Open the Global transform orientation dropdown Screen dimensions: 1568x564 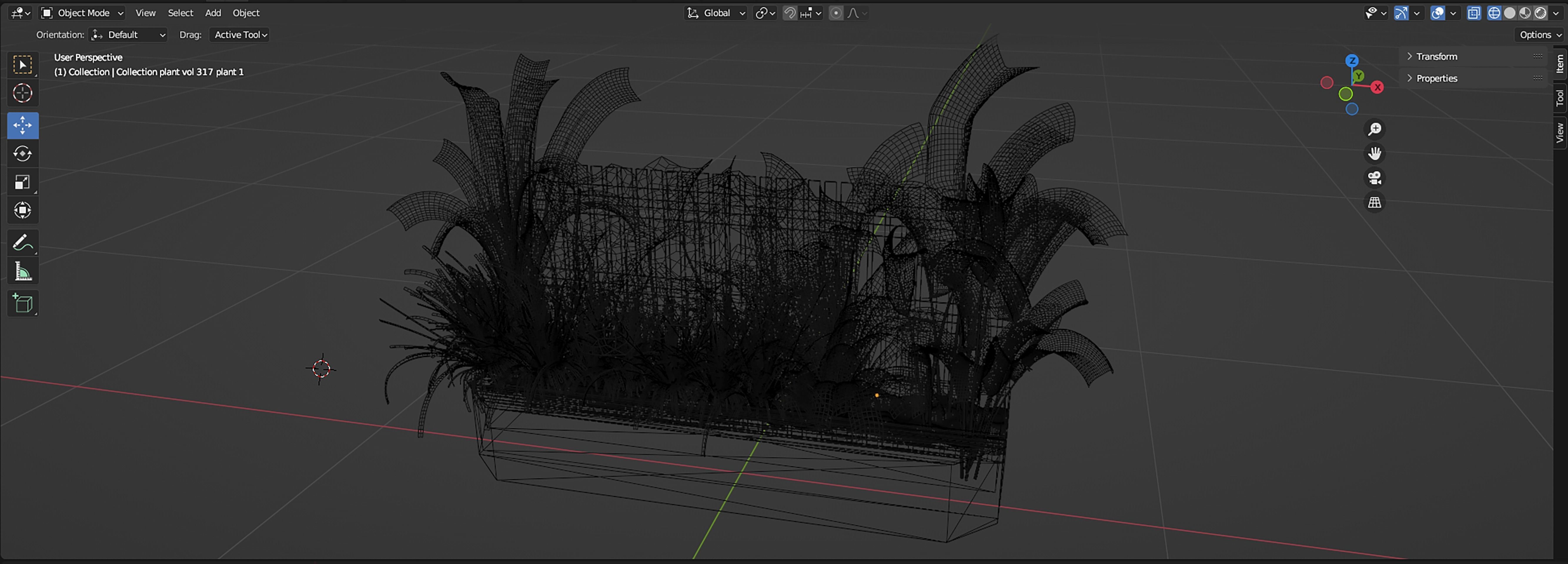point(715,13)
